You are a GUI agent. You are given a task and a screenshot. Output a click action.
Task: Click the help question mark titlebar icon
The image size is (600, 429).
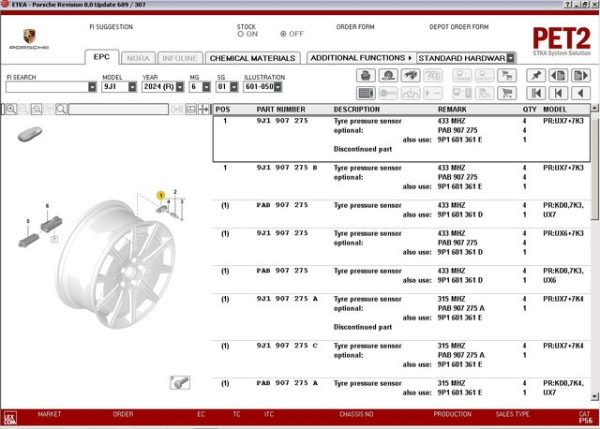[568, 4]
